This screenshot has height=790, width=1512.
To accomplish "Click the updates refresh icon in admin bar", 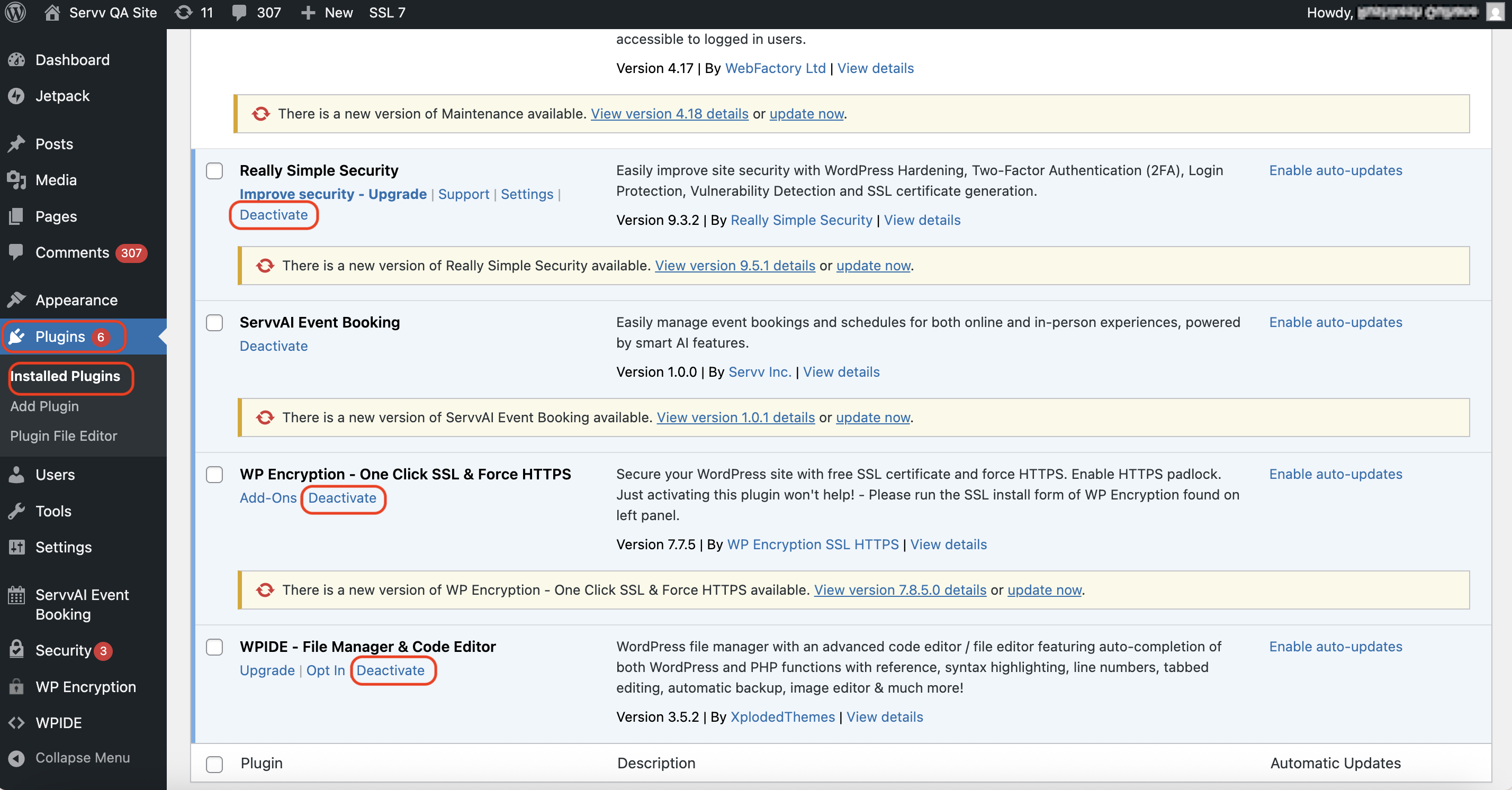I will [184, 12].
